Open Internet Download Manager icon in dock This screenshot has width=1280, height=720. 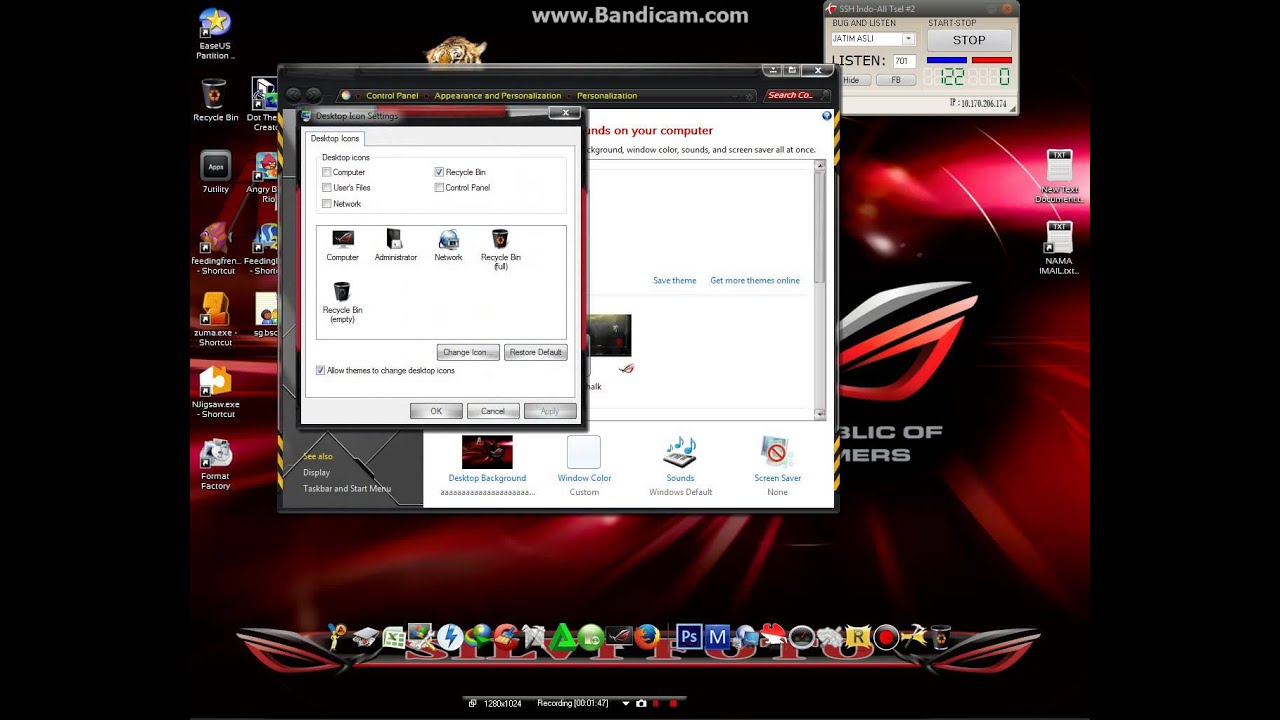tap(479, 636)
